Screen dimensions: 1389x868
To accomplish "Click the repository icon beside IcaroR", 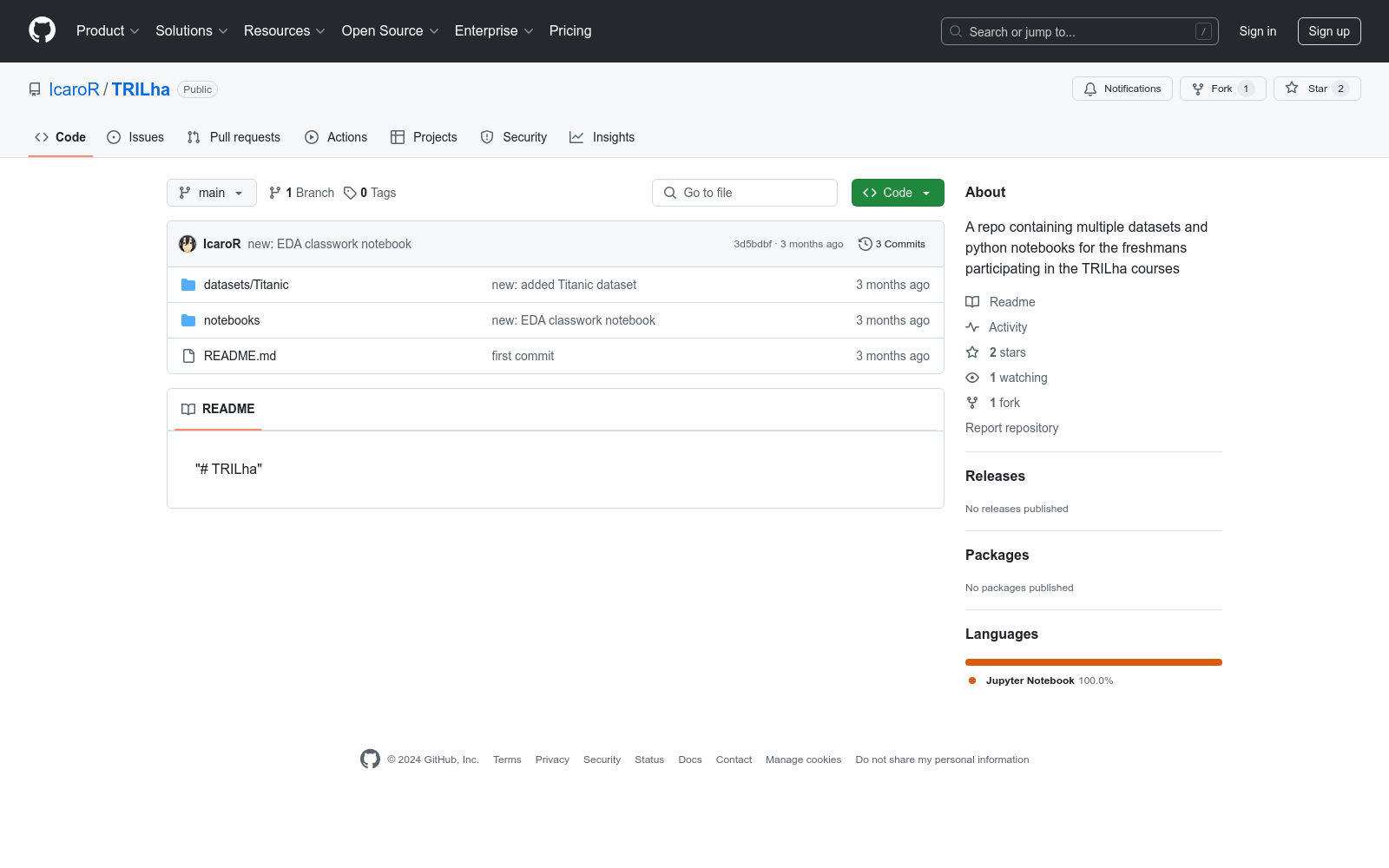I will (35, 89).
